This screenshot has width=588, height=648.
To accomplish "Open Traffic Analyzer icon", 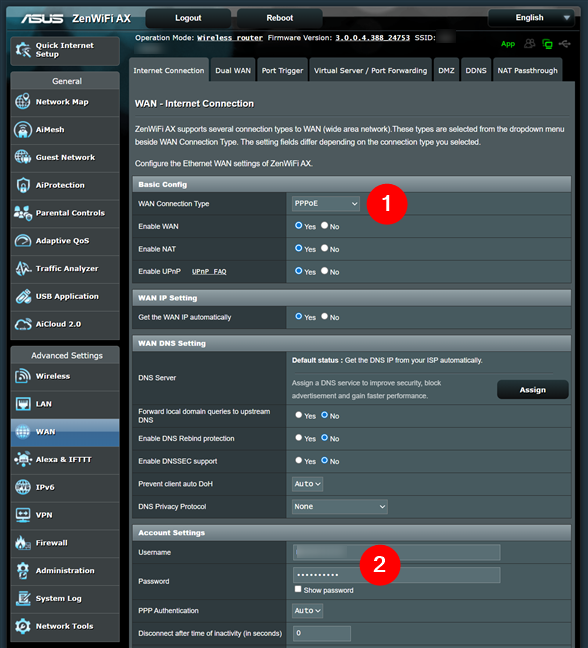I will tap(23, 268).
